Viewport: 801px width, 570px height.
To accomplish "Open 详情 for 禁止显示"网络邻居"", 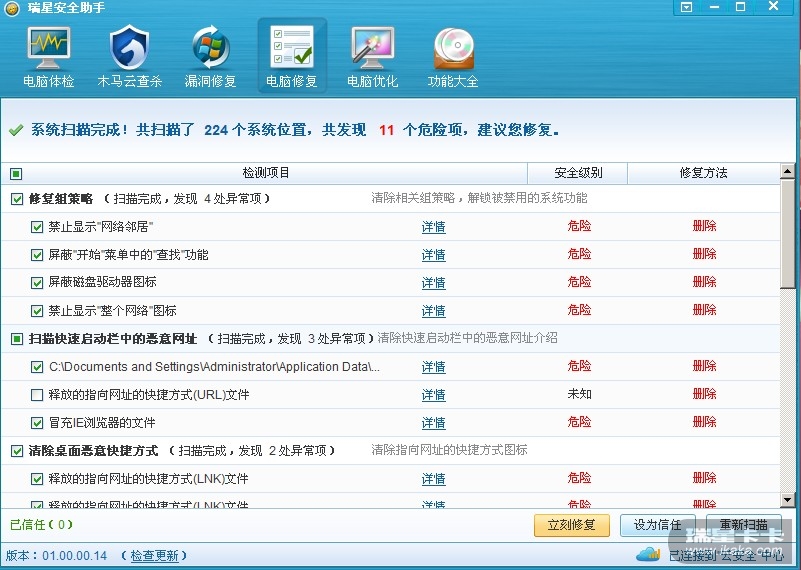I will [x=434, y=227].
